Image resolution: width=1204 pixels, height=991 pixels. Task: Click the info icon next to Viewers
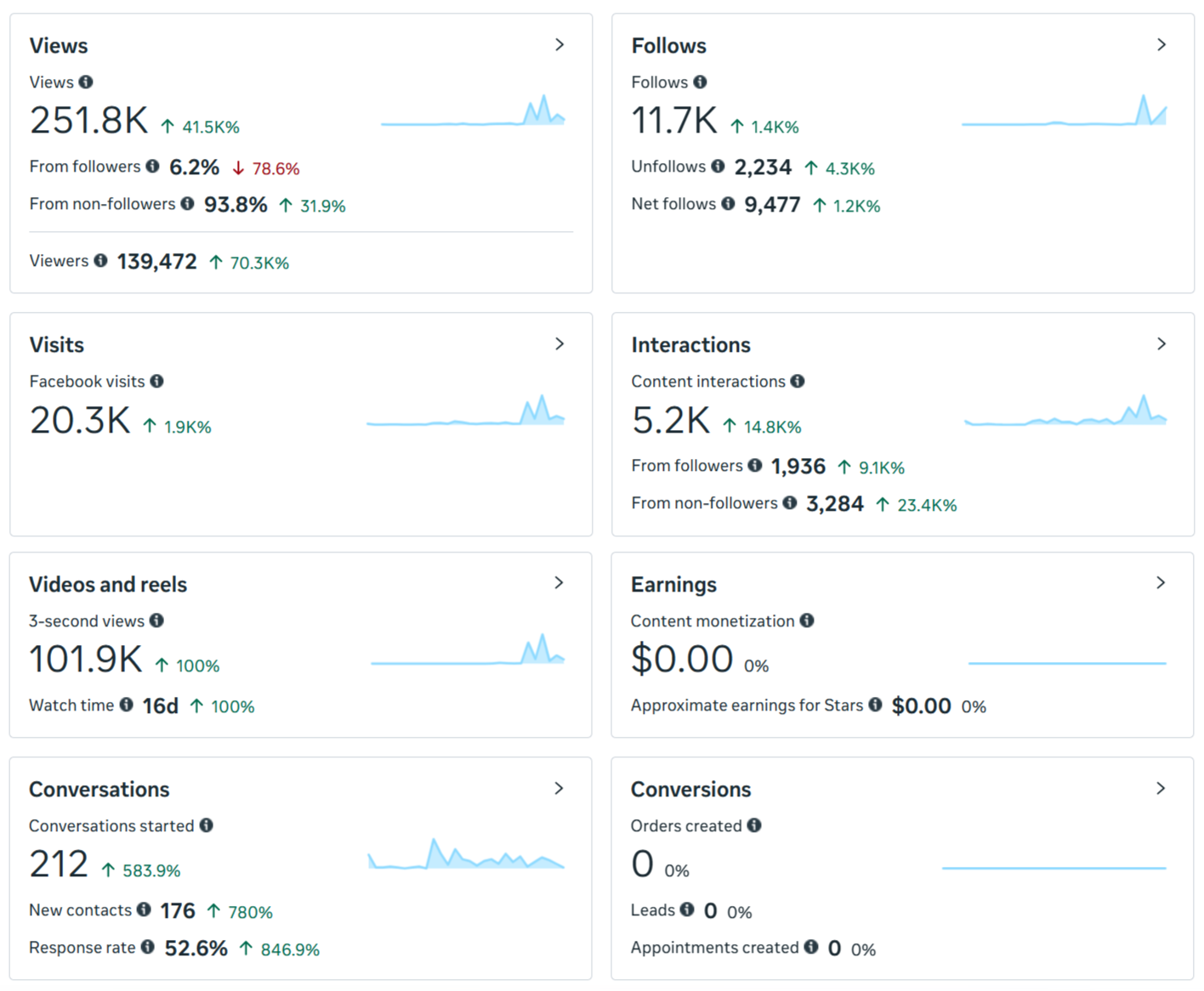click(x=100, y=260)
